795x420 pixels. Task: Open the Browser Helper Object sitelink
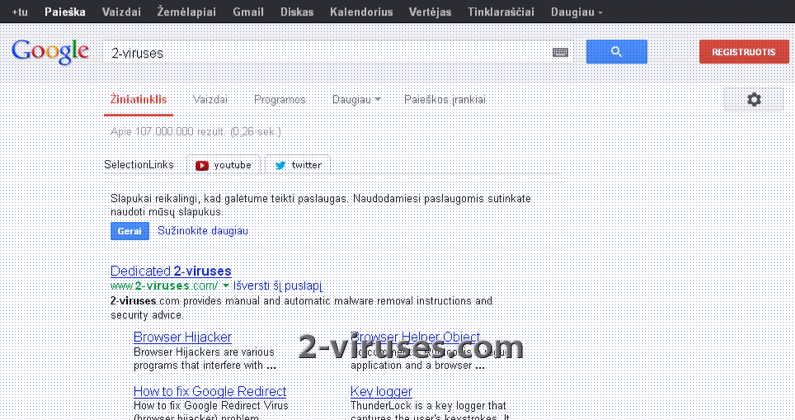[415, 337]
